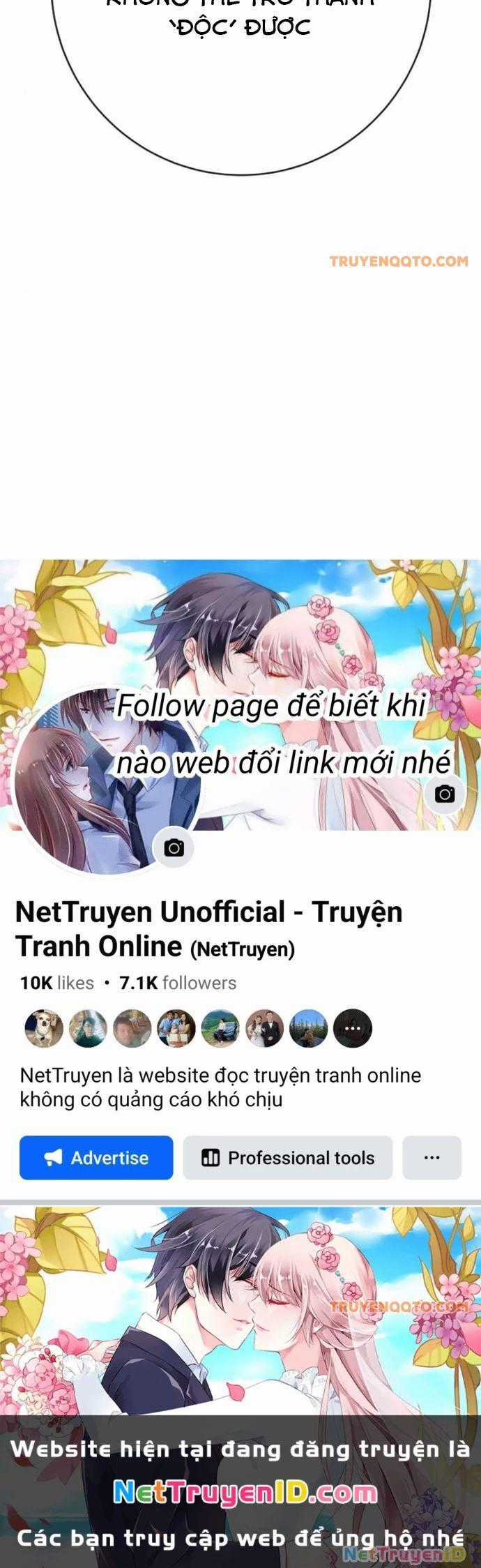The image size is (481, 1568).
Task: Click the NetTruyen Unofficial page title
Action: (x=208, y=929)
